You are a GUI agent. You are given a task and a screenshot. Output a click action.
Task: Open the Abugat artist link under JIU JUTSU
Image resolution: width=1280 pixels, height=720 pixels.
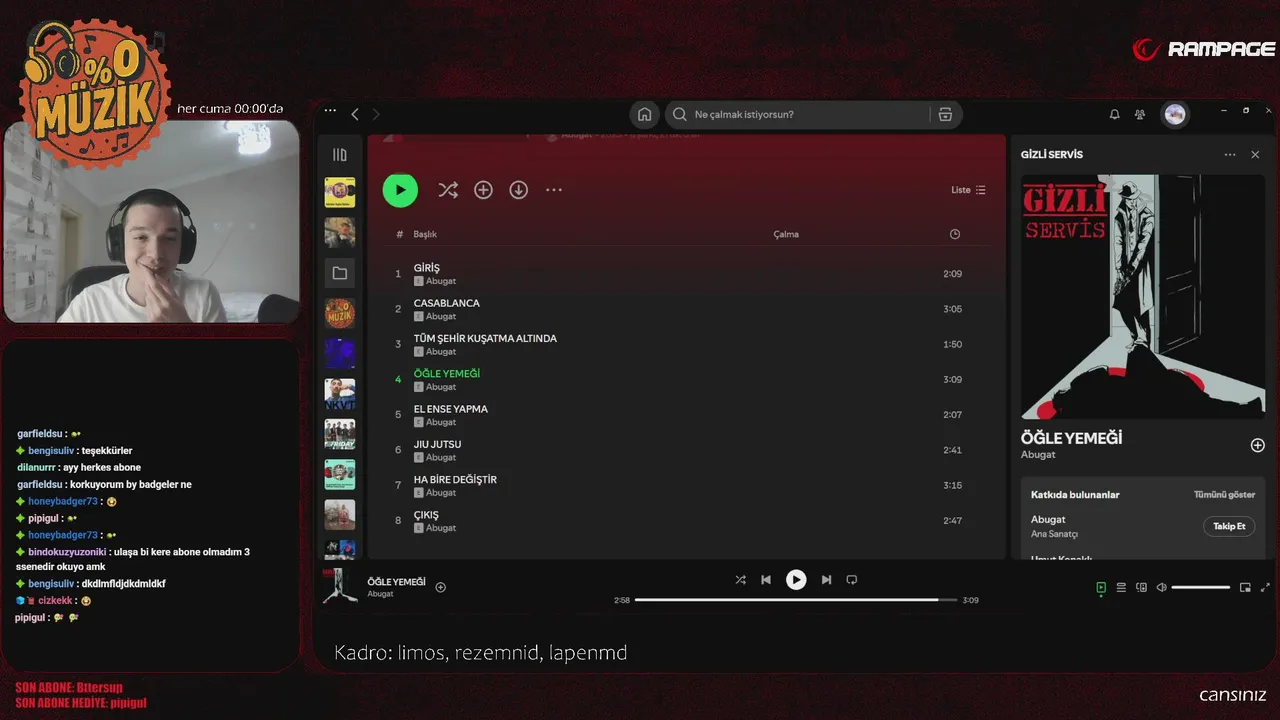tap(441, 457)
